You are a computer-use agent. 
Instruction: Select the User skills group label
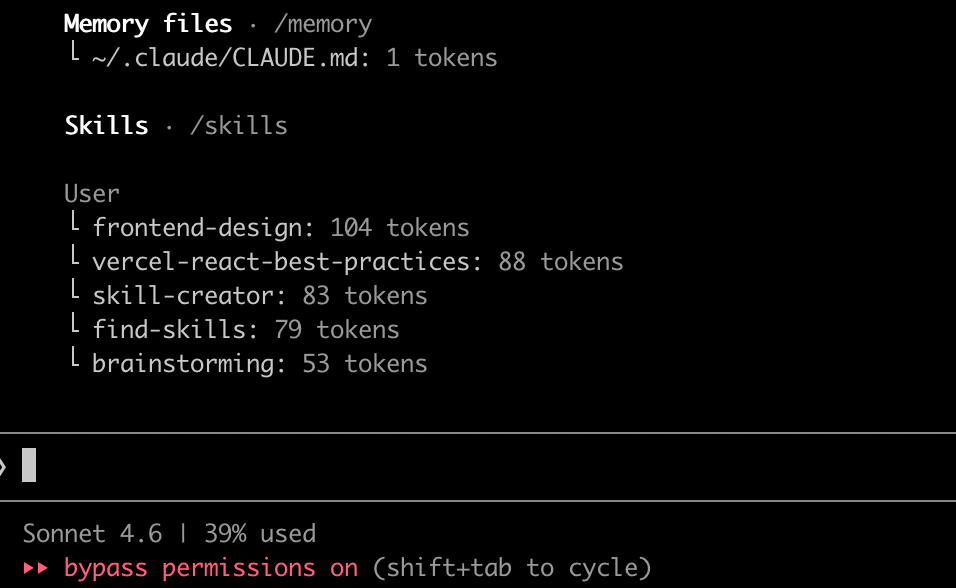pos(92,193)
